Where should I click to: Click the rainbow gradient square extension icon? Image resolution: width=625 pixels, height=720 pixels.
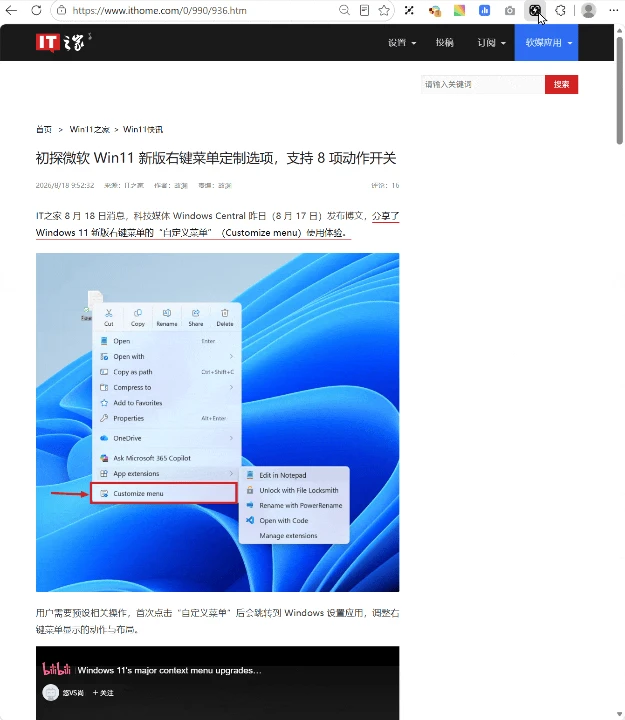[x=459, y=10]
